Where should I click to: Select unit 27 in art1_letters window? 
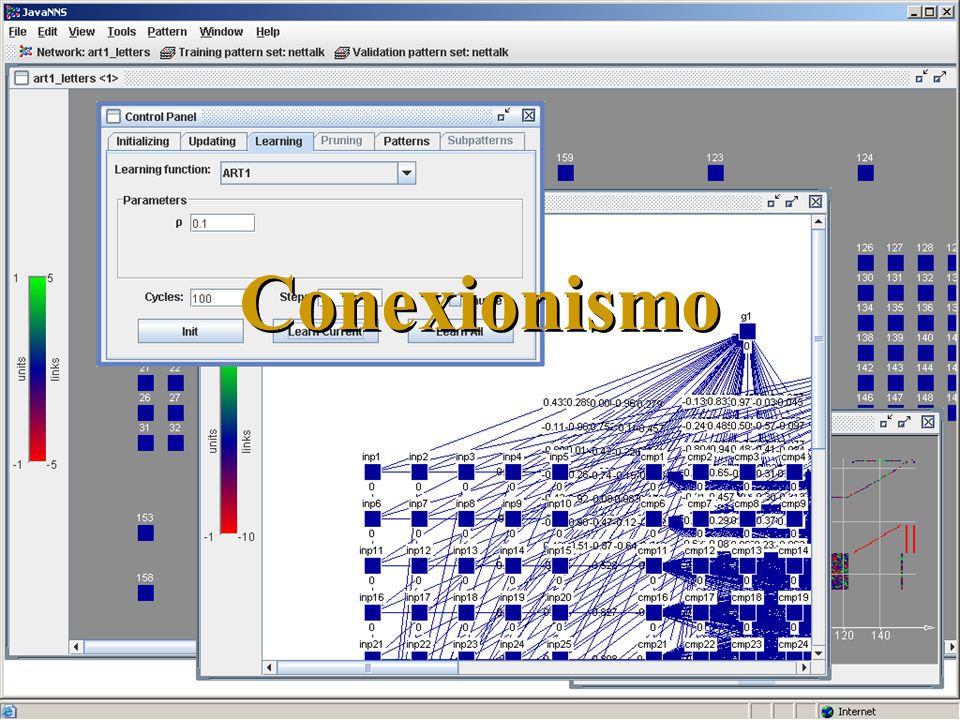176,413
